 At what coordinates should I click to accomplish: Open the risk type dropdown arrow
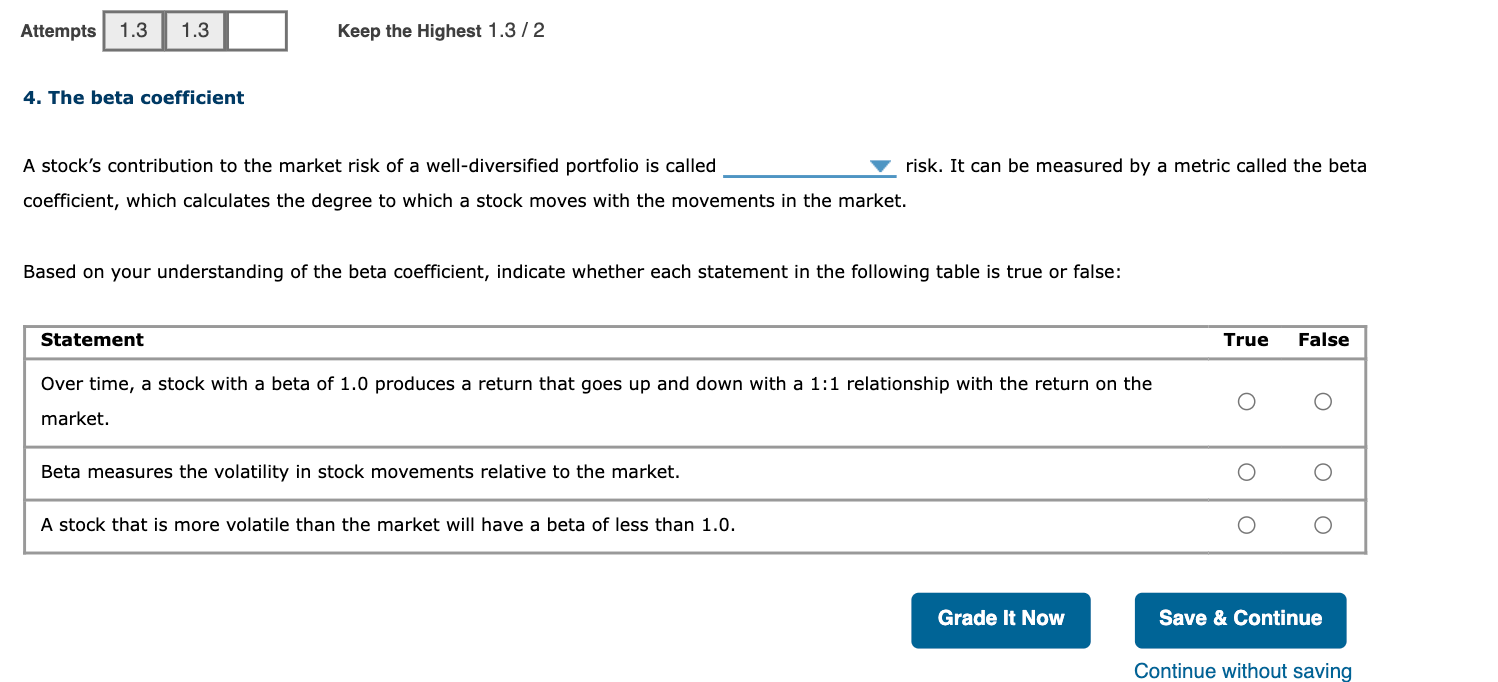click(879, 166)
